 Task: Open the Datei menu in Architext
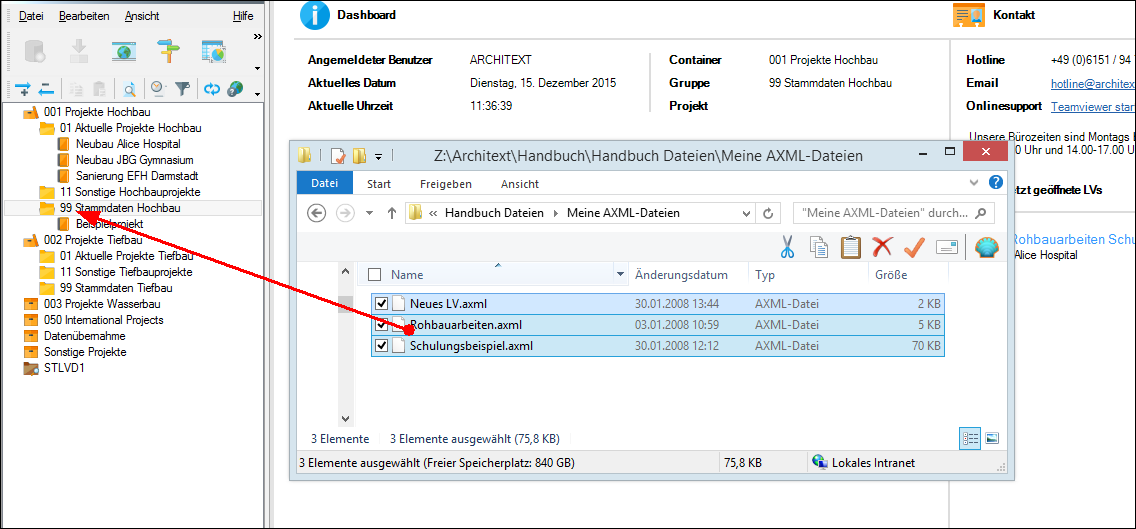point(30,16)
